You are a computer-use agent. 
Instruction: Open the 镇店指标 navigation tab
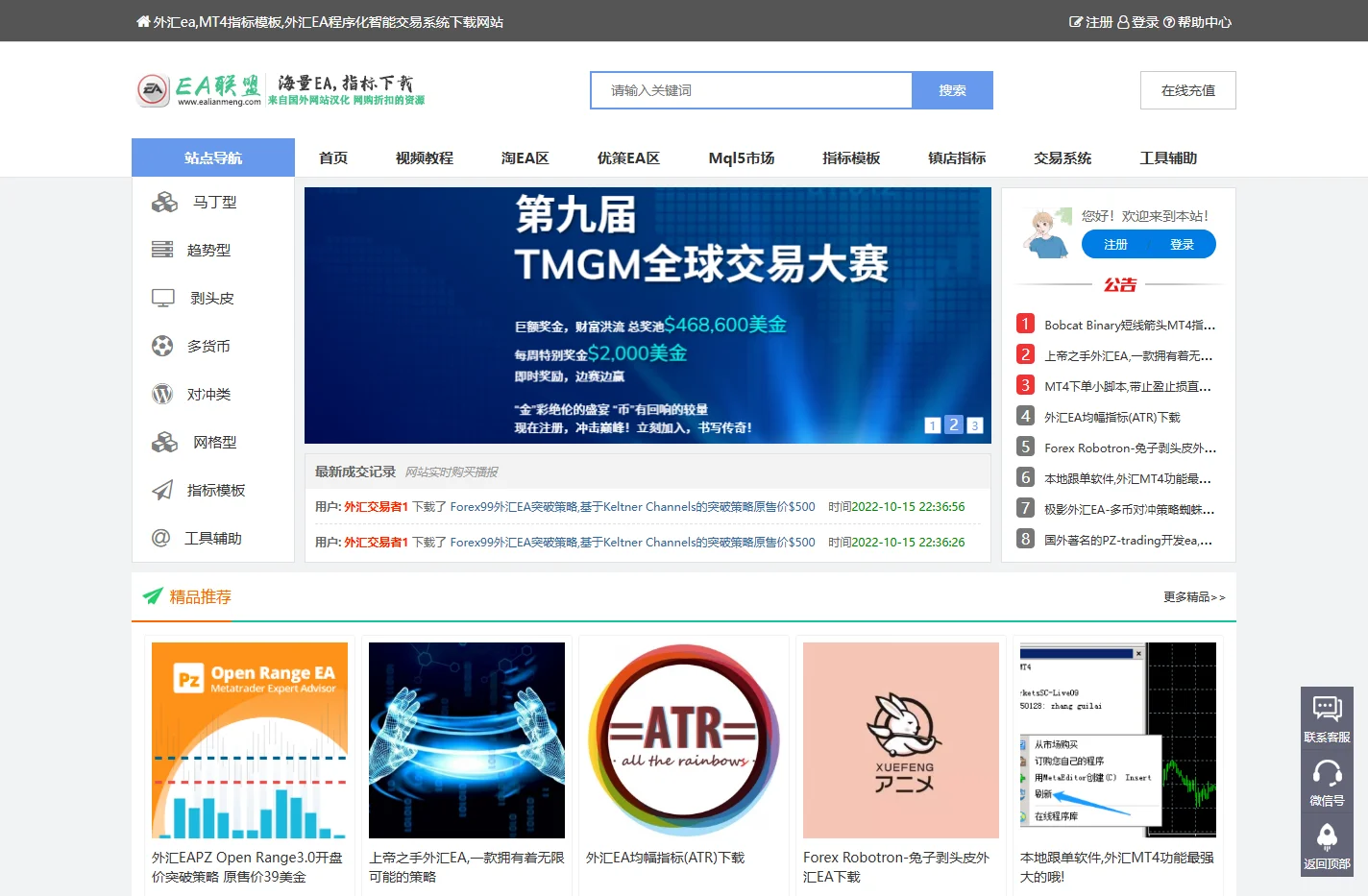click(957, 157)
